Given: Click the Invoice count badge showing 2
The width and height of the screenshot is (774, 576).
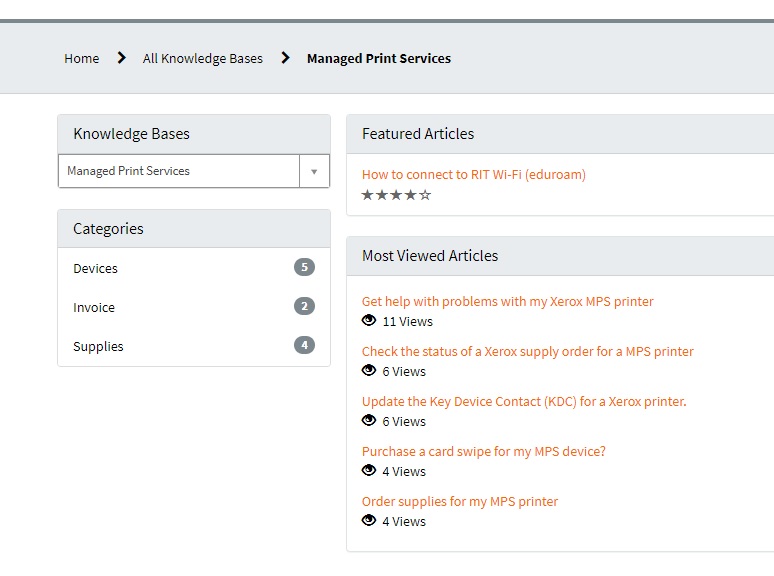Looking at the screenshot, I should pos(304,306).
